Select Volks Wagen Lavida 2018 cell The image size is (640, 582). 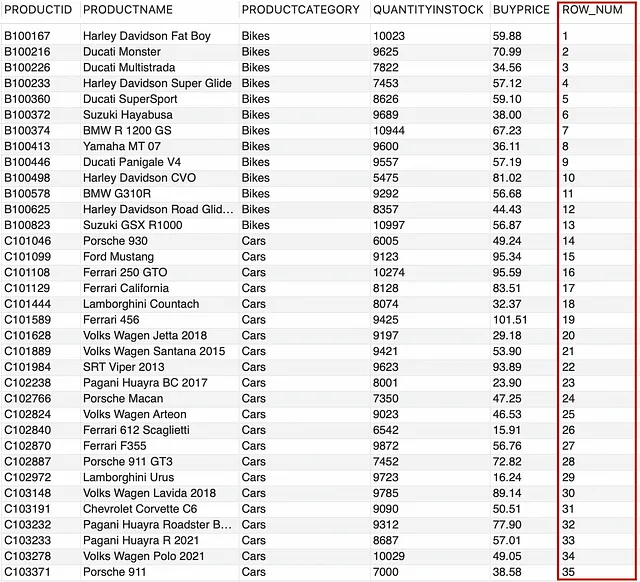pos(149,493)
